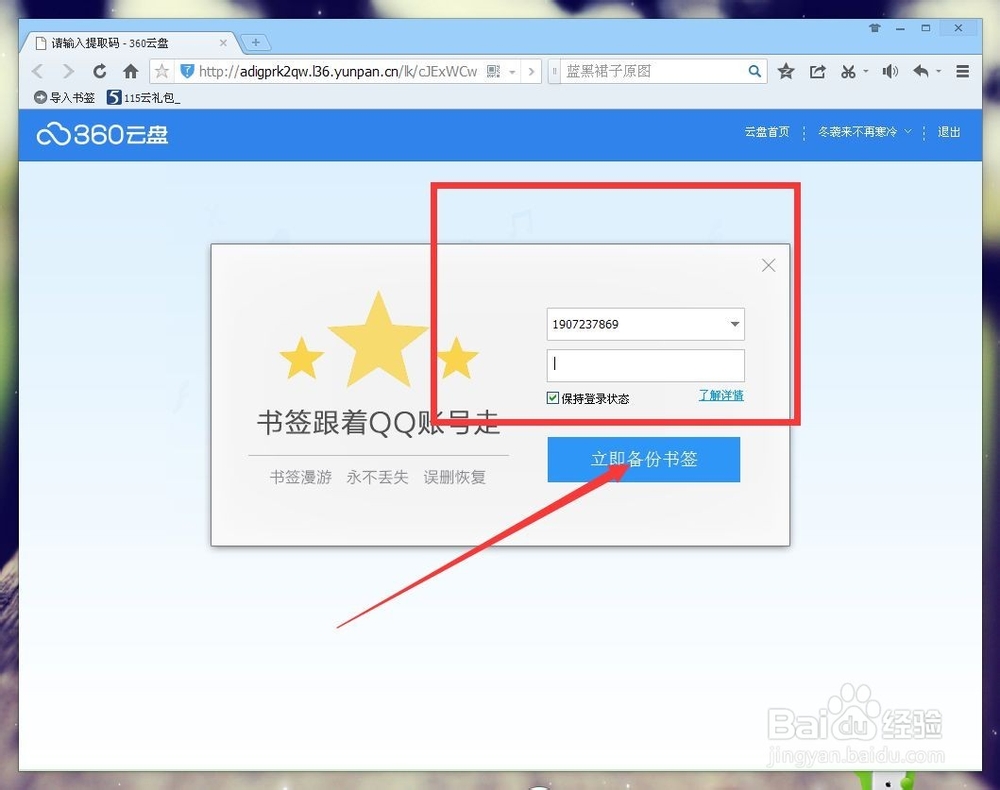The width and height of the screenshot is (1000, 790).
Task: Open the share icon next to the star
Action: pos(817,71)
